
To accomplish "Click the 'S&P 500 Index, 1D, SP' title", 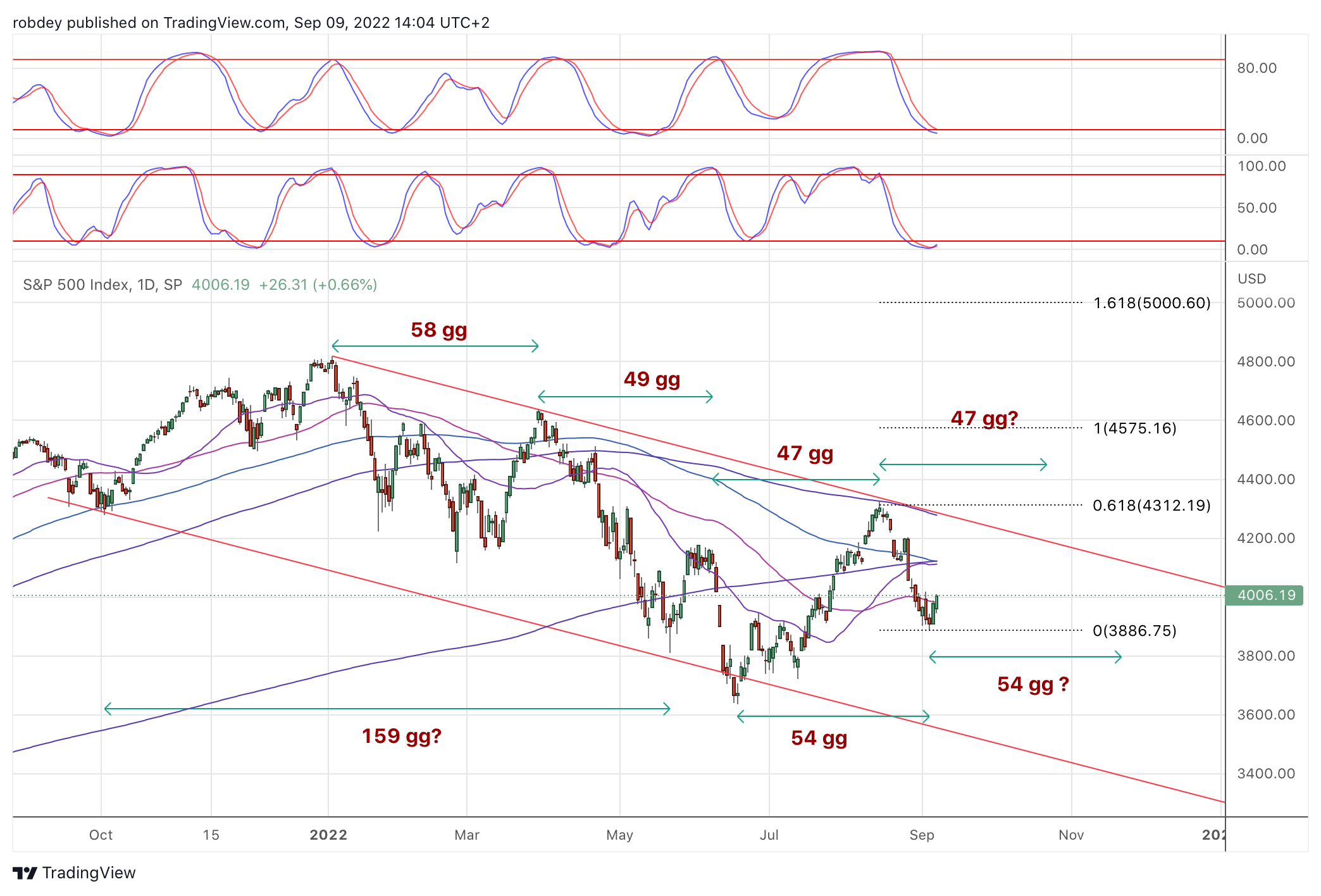I will [x=102, y=285].
